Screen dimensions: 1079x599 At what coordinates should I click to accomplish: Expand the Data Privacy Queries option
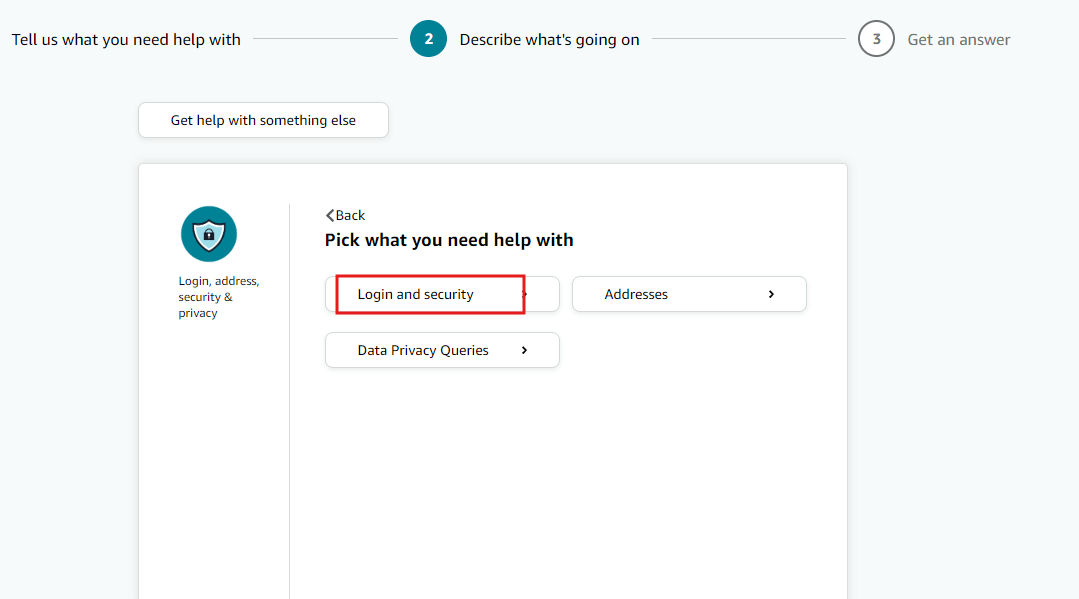point(442,350)
